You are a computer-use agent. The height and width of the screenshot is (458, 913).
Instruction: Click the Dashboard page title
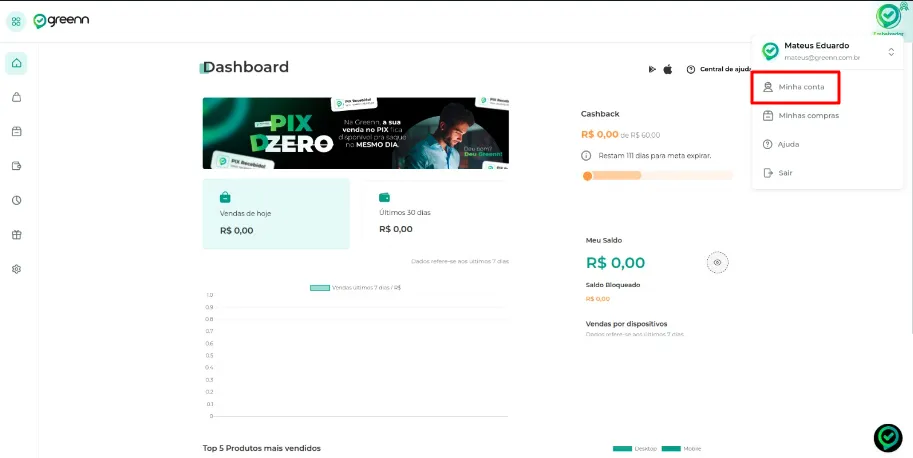[246, 67]
